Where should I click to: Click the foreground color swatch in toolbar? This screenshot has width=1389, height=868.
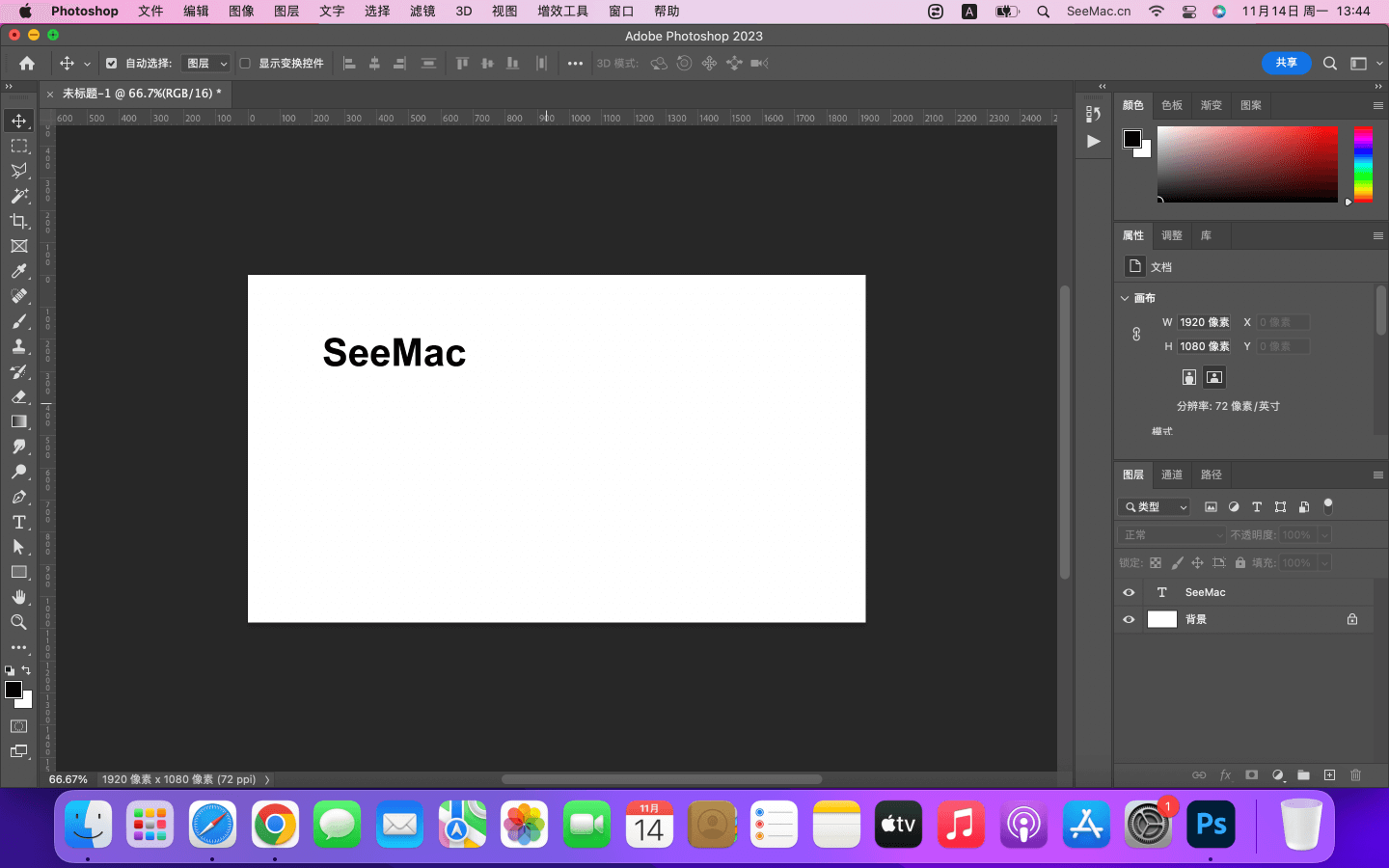(13, 689)
